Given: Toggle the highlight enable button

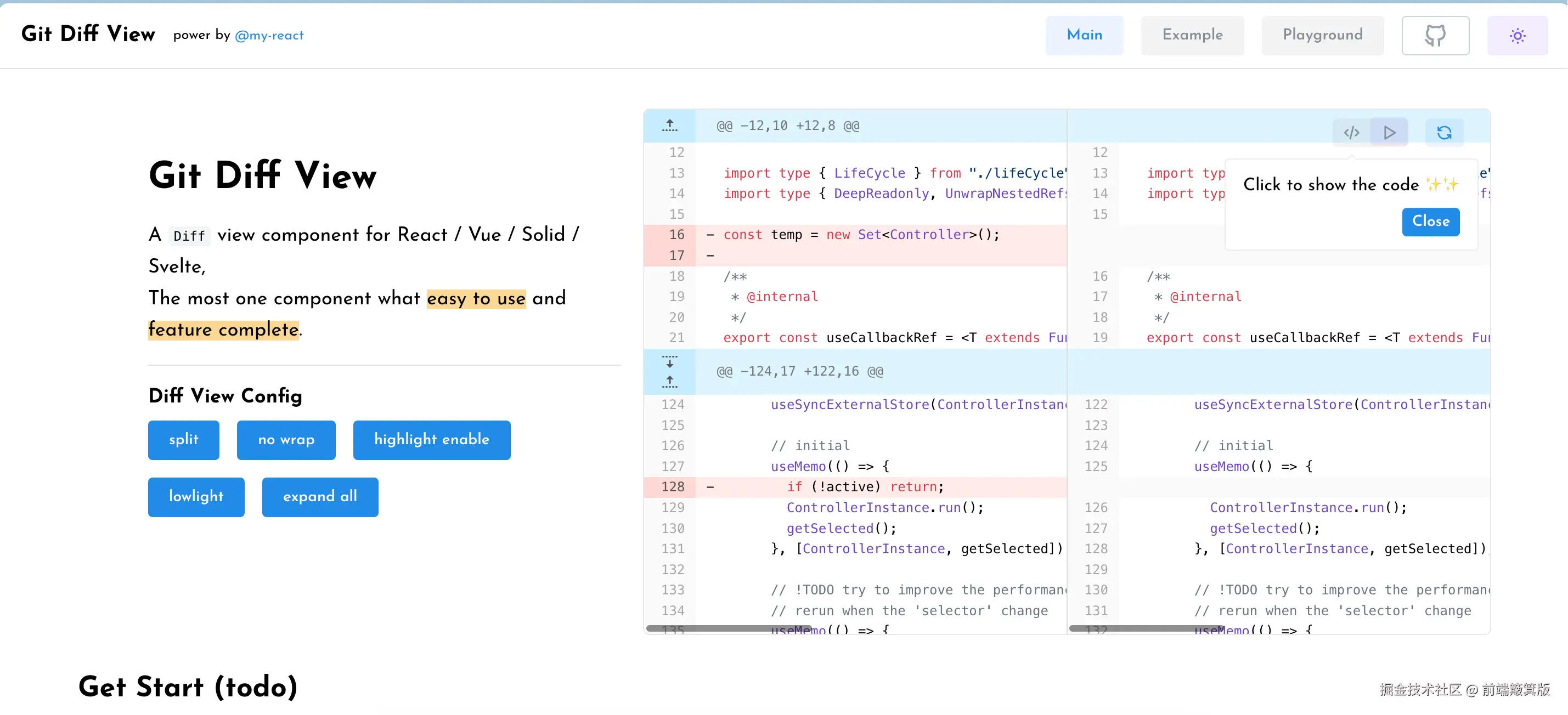Looking at the screenshot, I should [x=431, y=439].
